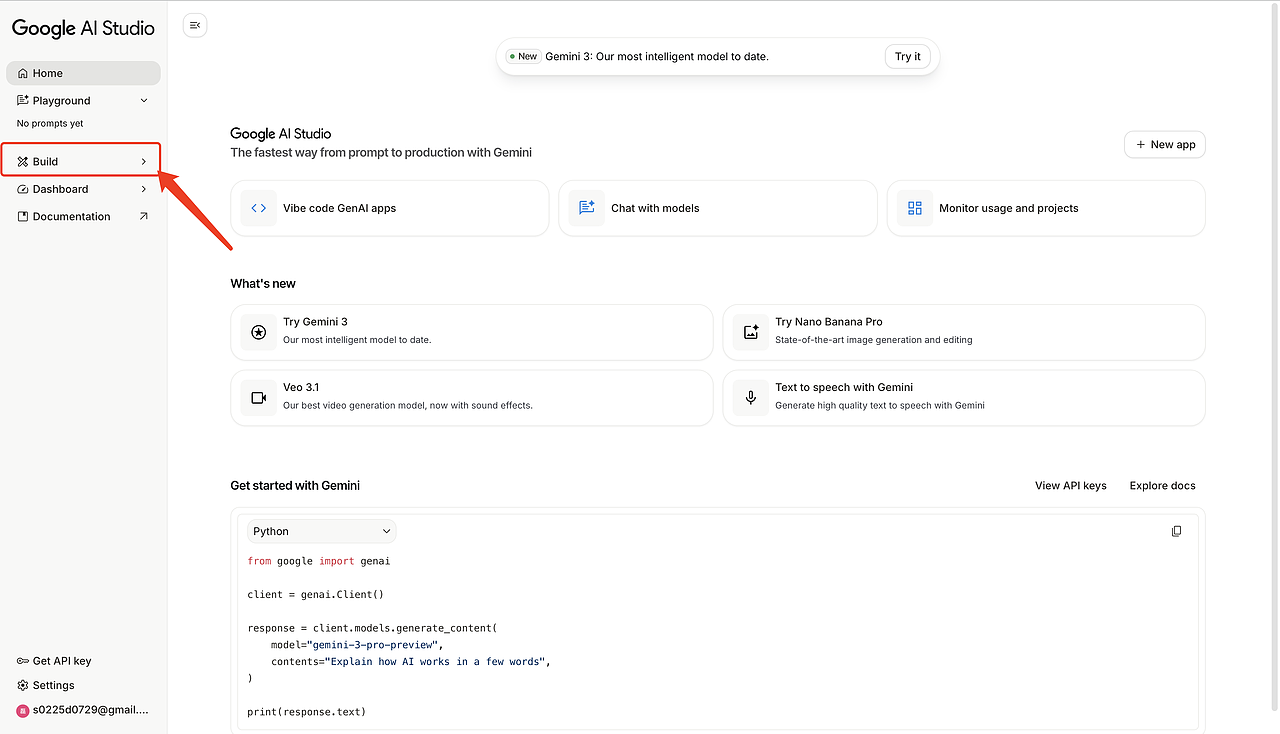Screen dimensions: 1280x734
Task: Click the copy code icon
Action: click(1176, 531)
